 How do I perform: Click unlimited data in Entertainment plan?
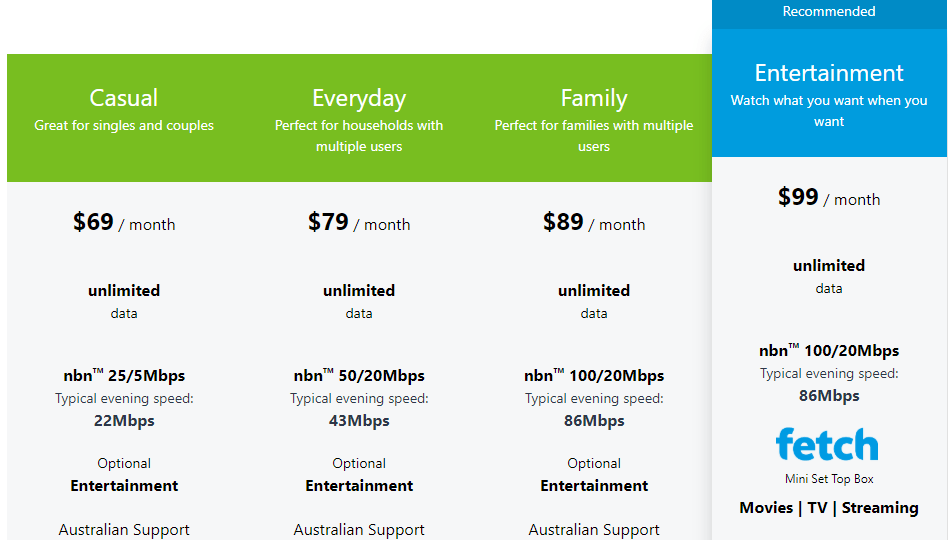tap(829, 266)
